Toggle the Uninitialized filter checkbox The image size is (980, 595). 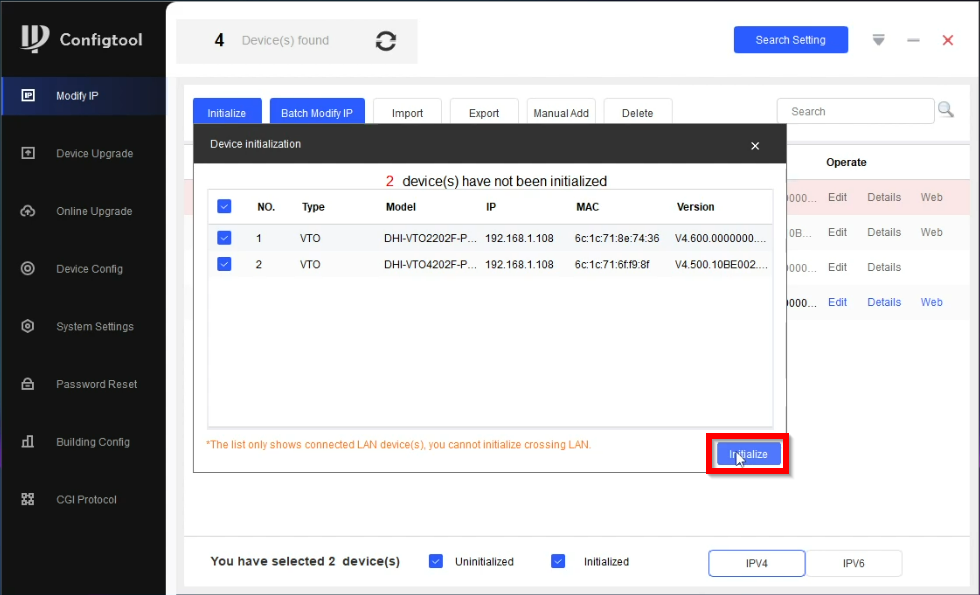(x=436, y=561)
